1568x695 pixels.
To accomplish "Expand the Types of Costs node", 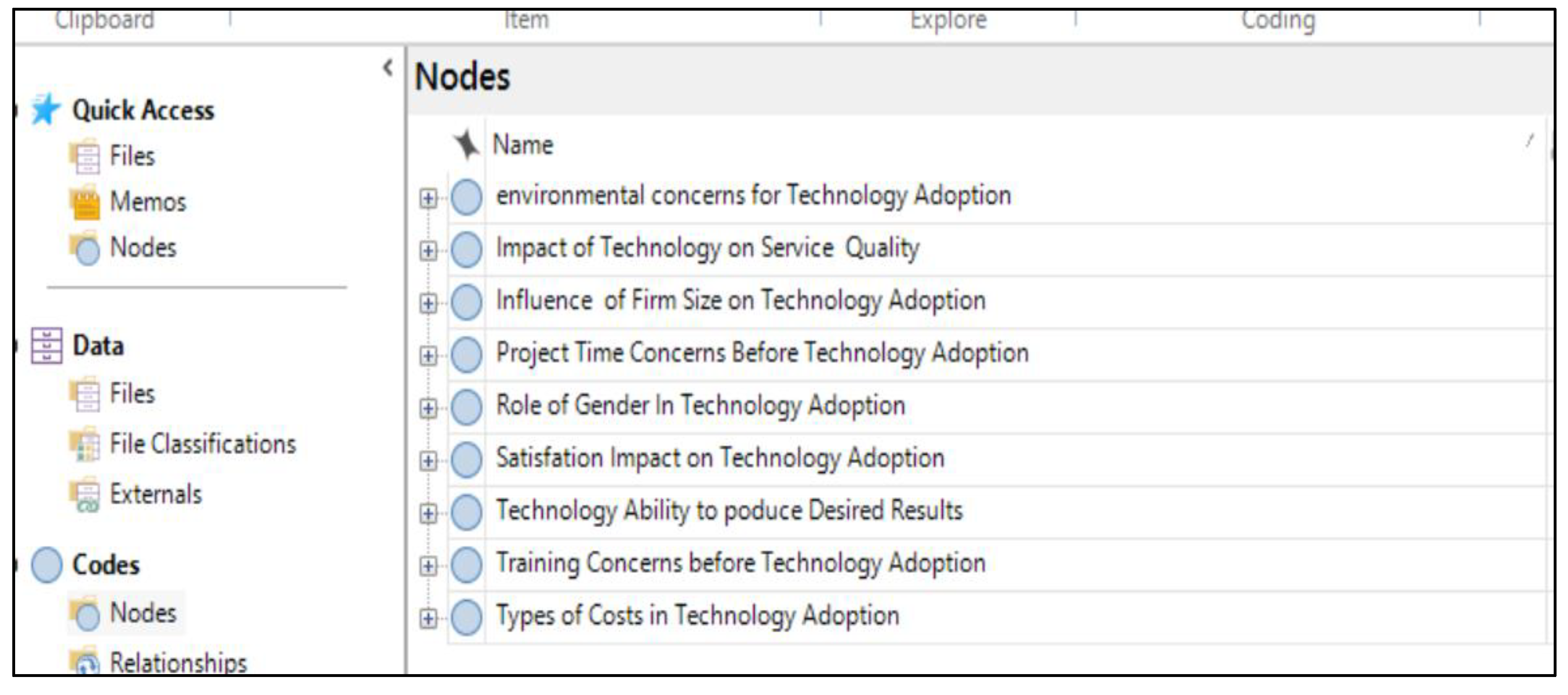I will pyautogui.click(x=428, y=618).
